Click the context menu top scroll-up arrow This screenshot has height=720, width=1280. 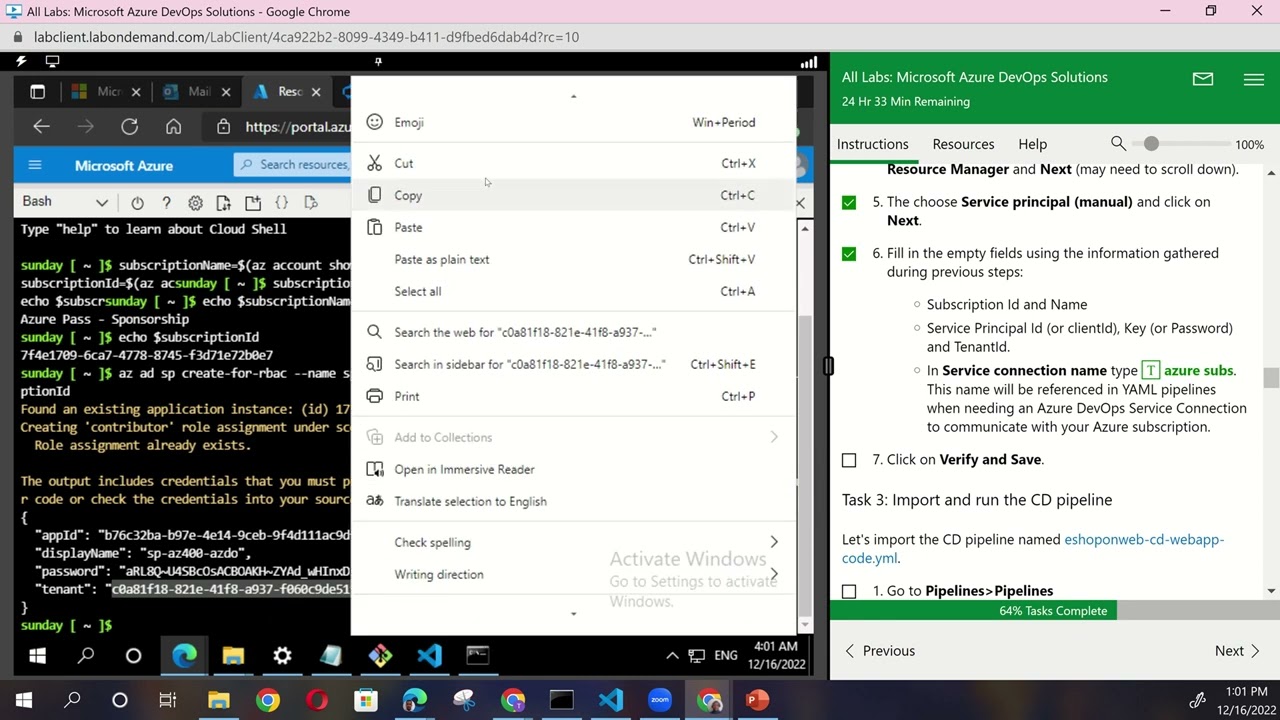click(573, 96)
